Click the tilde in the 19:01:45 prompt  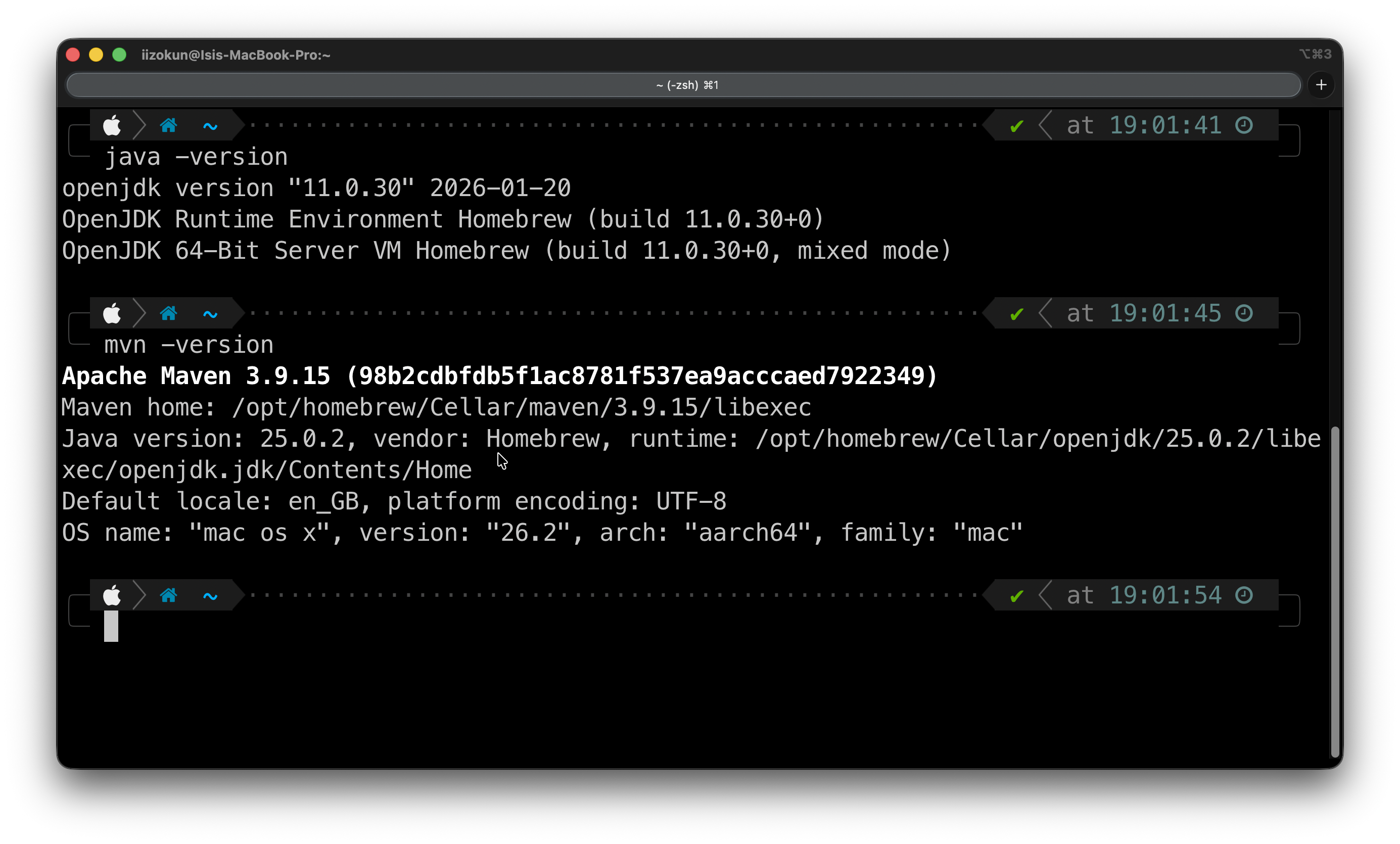[x=210, y=314]
